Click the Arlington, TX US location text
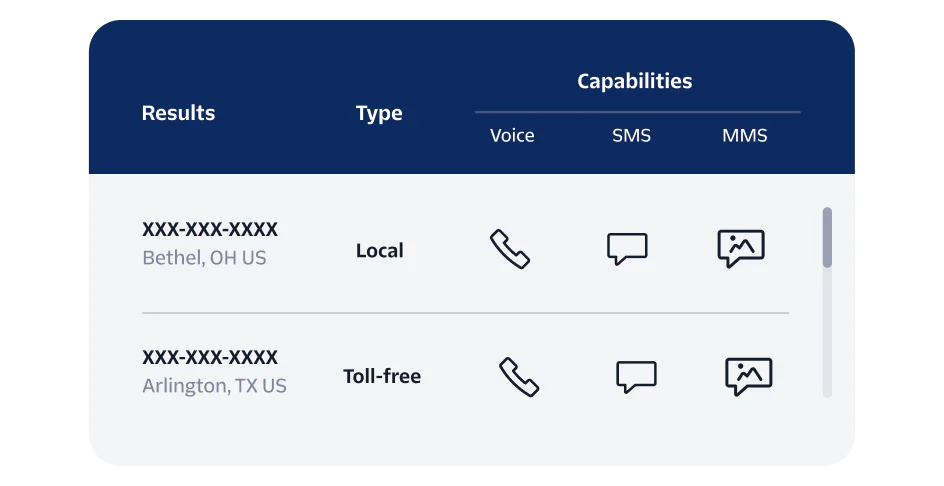 tap(214, 386)
